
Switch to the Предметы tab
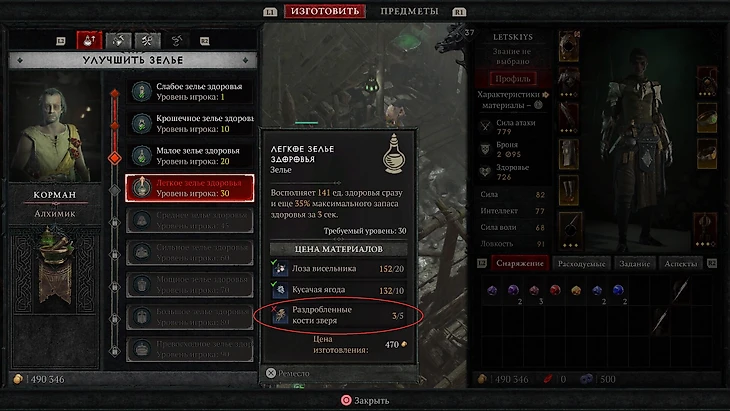point(409,11)
